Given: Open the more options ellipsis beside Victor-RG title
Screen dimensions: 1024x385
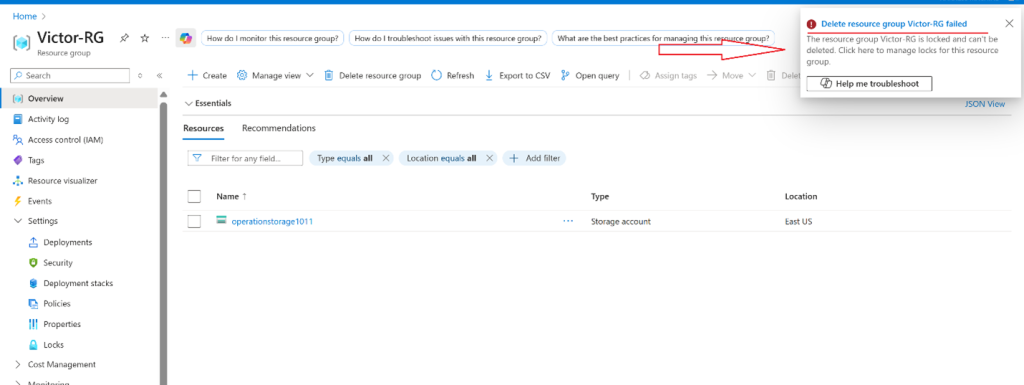Looking at the screenshot, I should [x=165, y=38].
